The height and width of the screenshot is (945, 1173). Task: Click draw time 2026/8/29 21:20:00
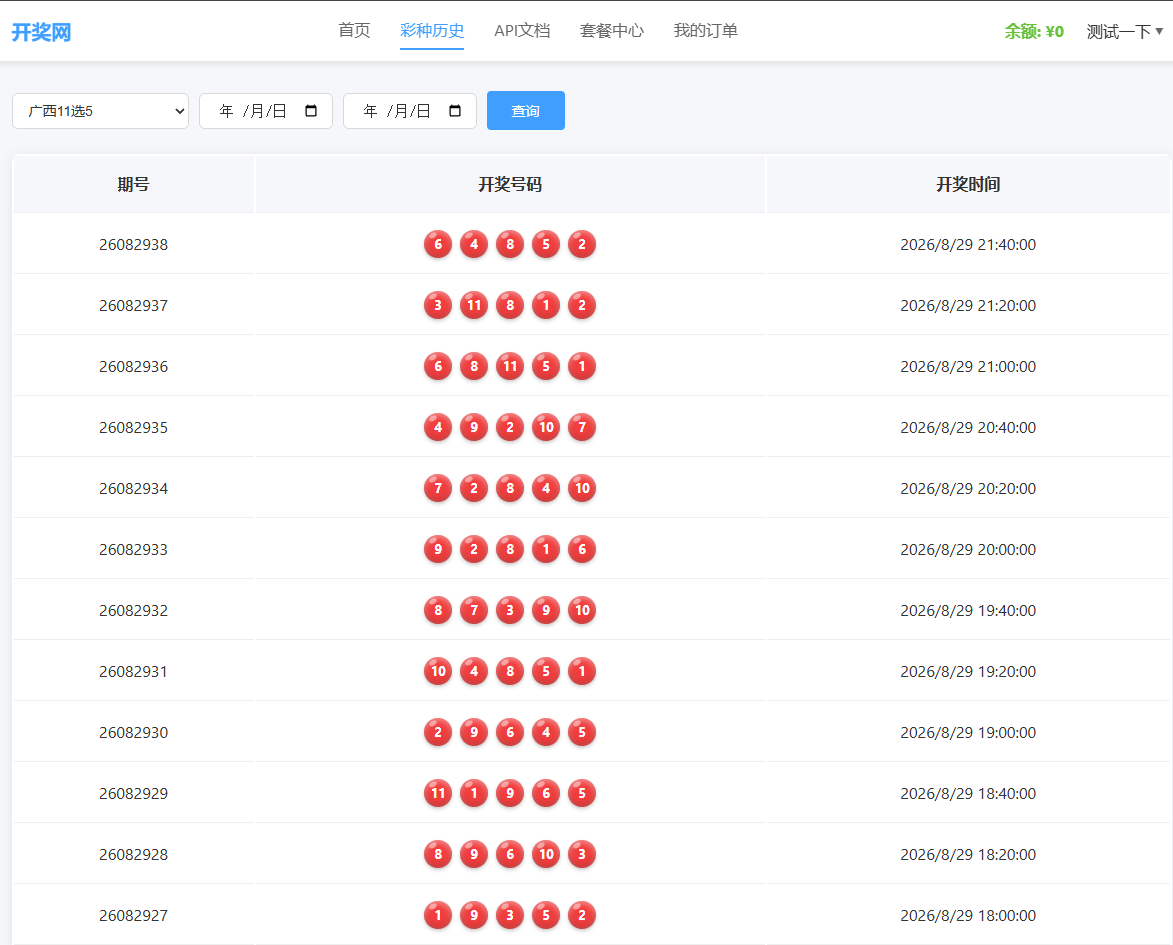click(x=968, y=305)
